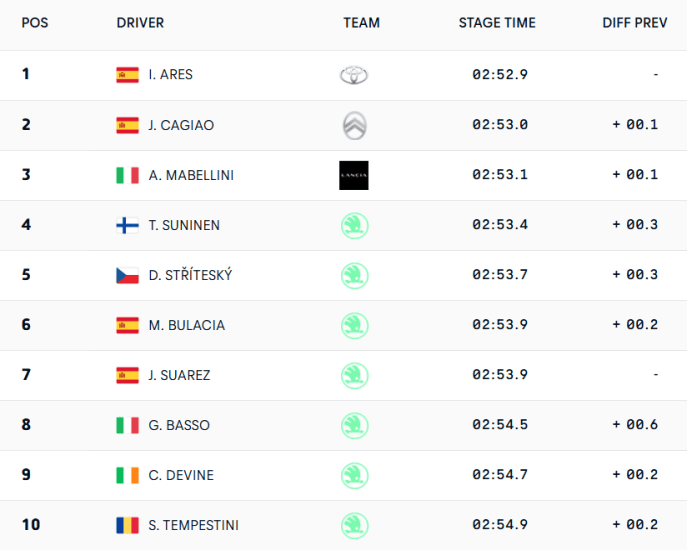The height and width of the screenshot is (550, 687).
Task: Click the Romanian flag beside S. Tempestini
Action: 127,525
